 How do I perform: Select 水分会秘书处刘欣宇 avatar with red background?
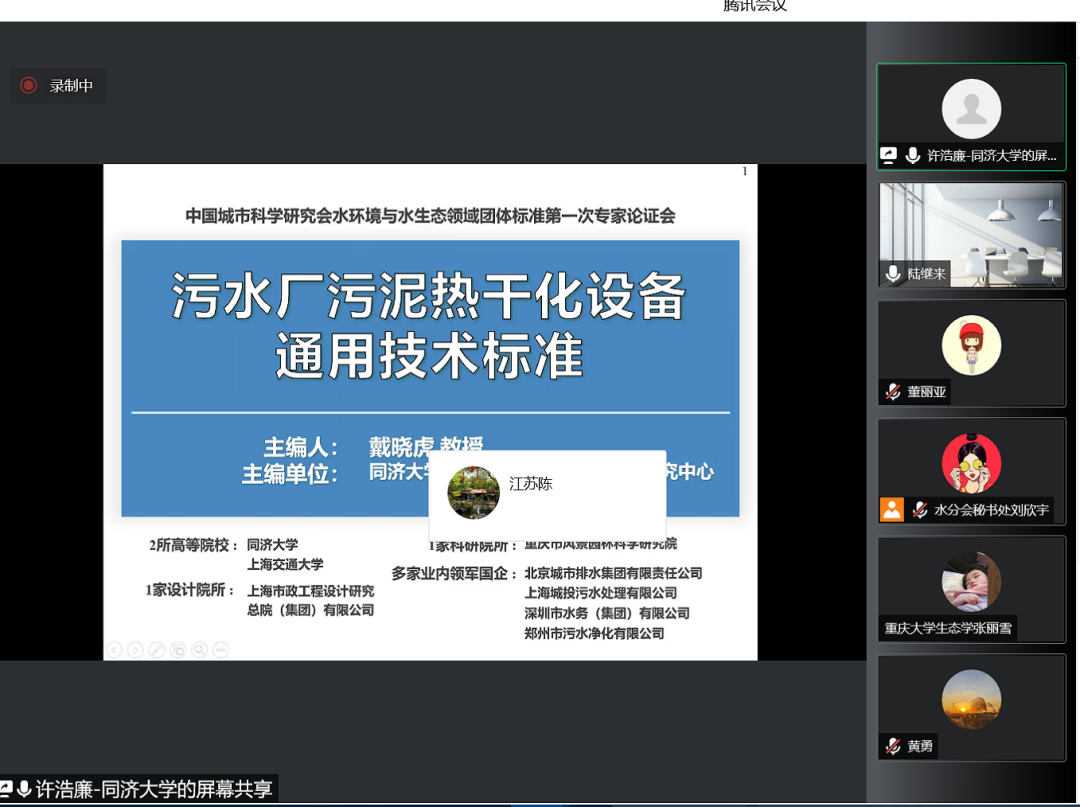click(x=971, y=463)
